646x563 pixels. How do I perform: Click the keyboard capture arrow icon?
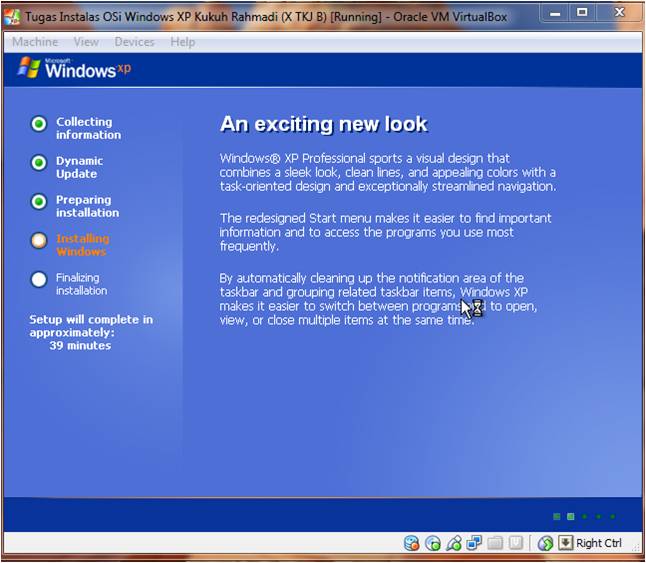(566, 543)
